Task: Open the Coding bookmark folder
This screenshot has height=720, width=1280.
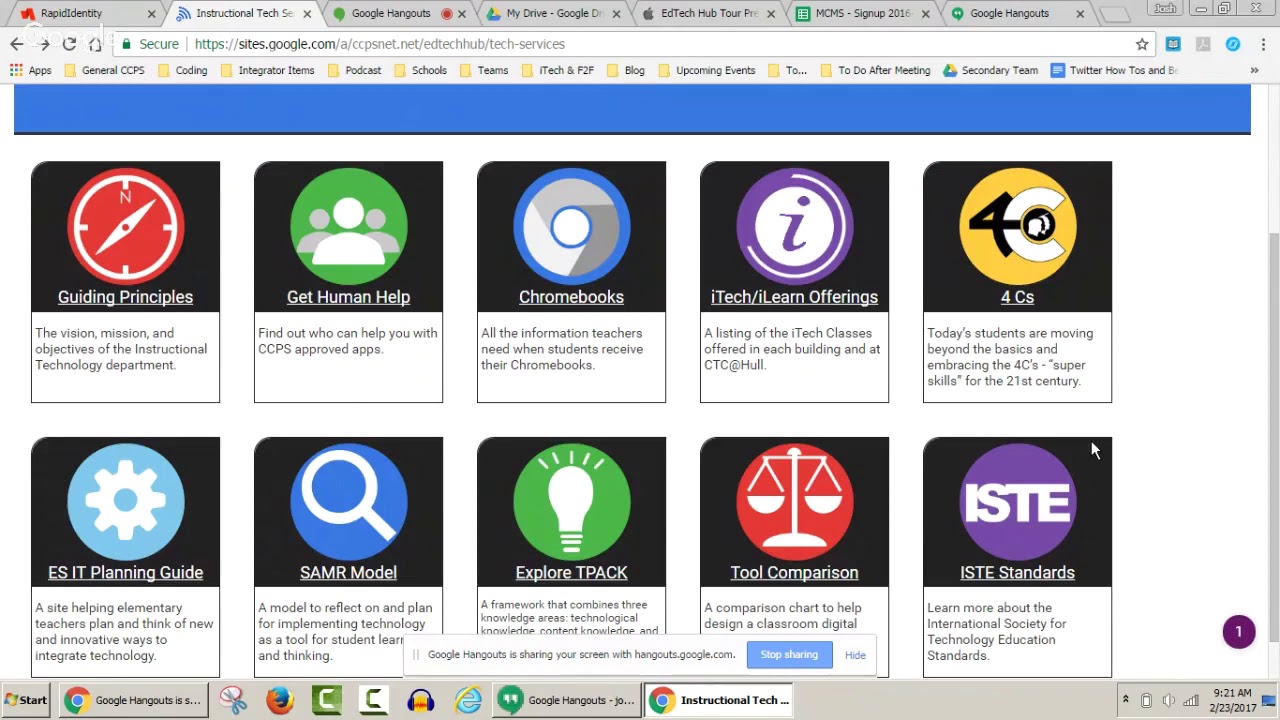Action: (182, 70)
